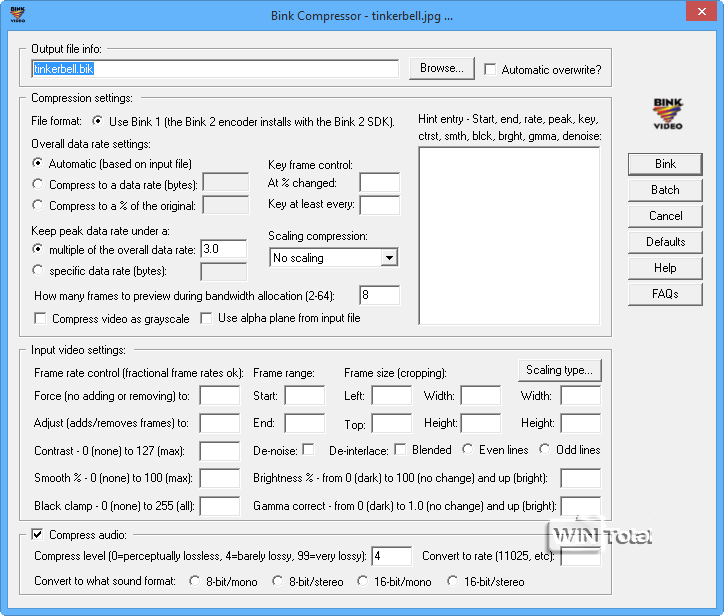This screenshot has width=724, height=616.
Task: Click the cropping Top field
Action: [x=392, y=423]
